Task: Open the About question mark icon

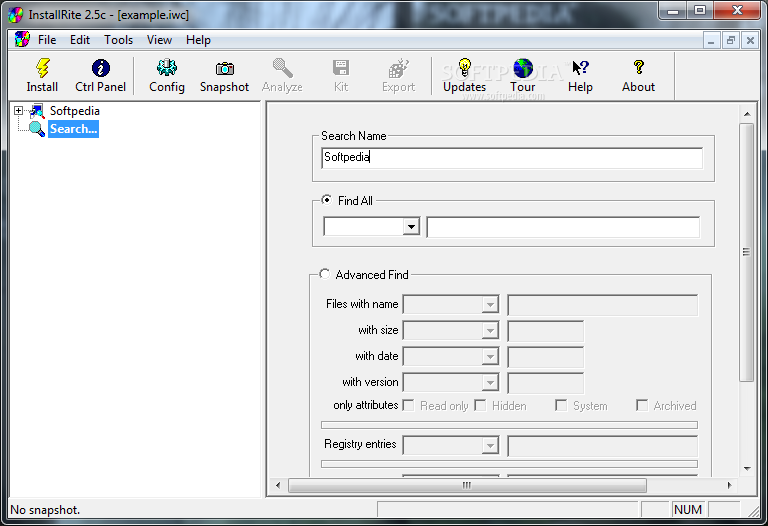Action: [638, 68]
